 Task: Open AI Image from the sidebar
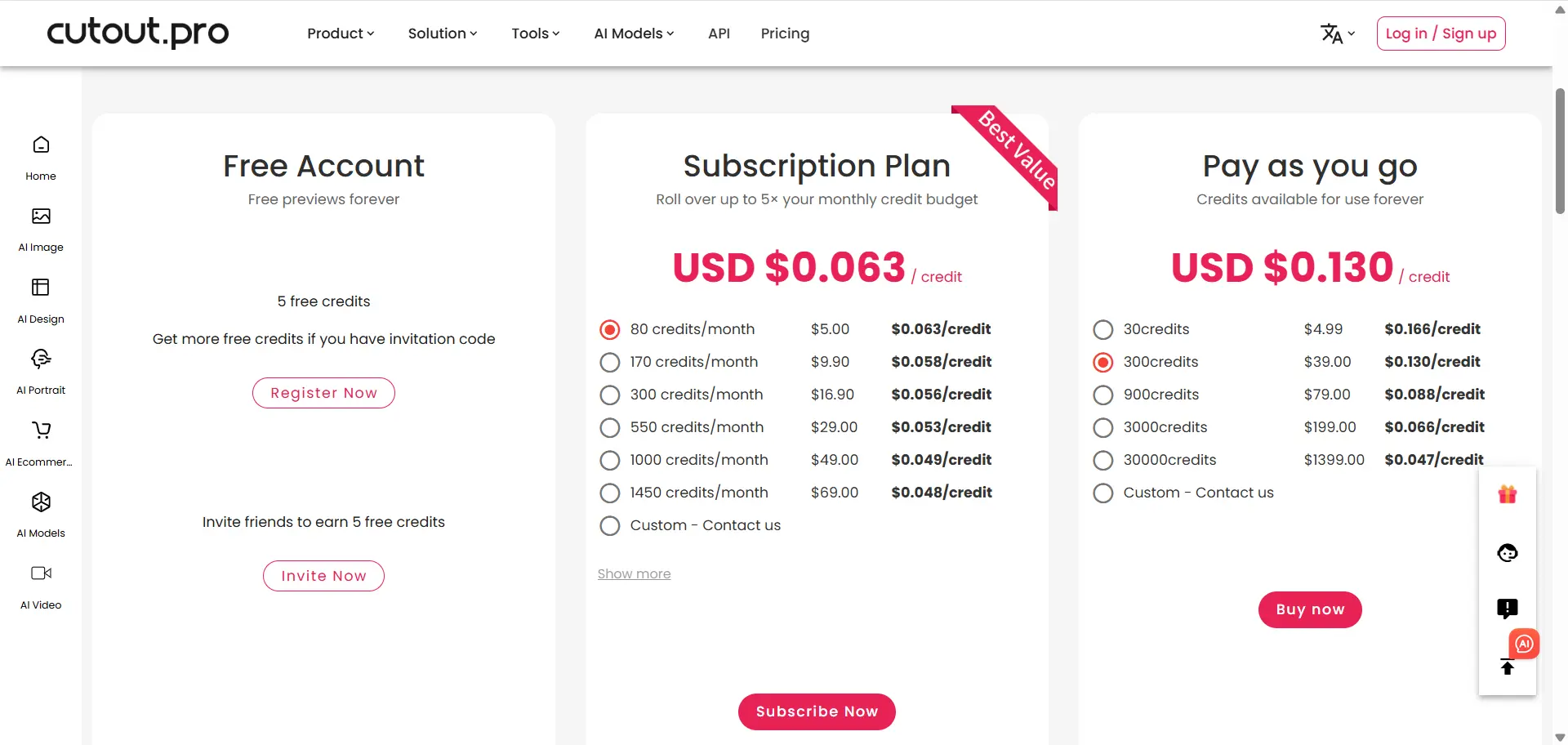click(41, 216)
